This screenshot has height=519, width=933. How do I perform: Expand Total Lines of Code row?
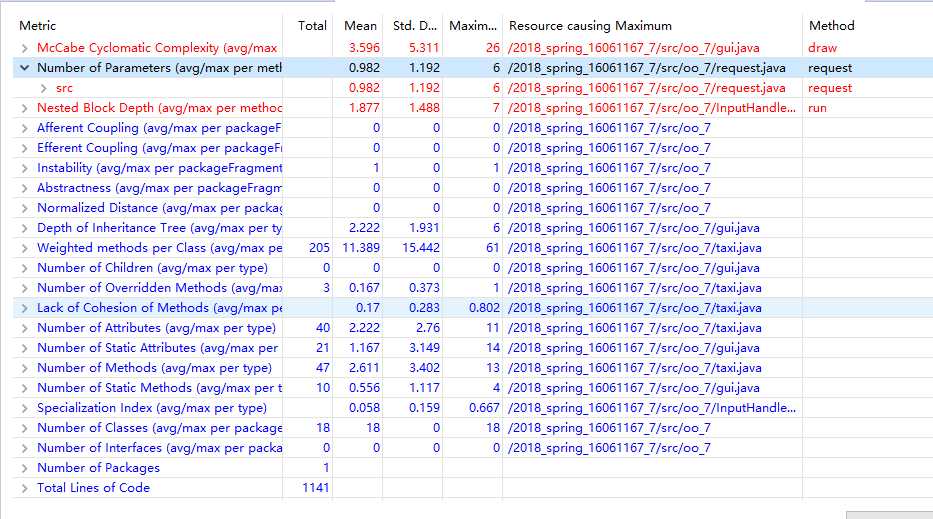(x=24, y=488)
